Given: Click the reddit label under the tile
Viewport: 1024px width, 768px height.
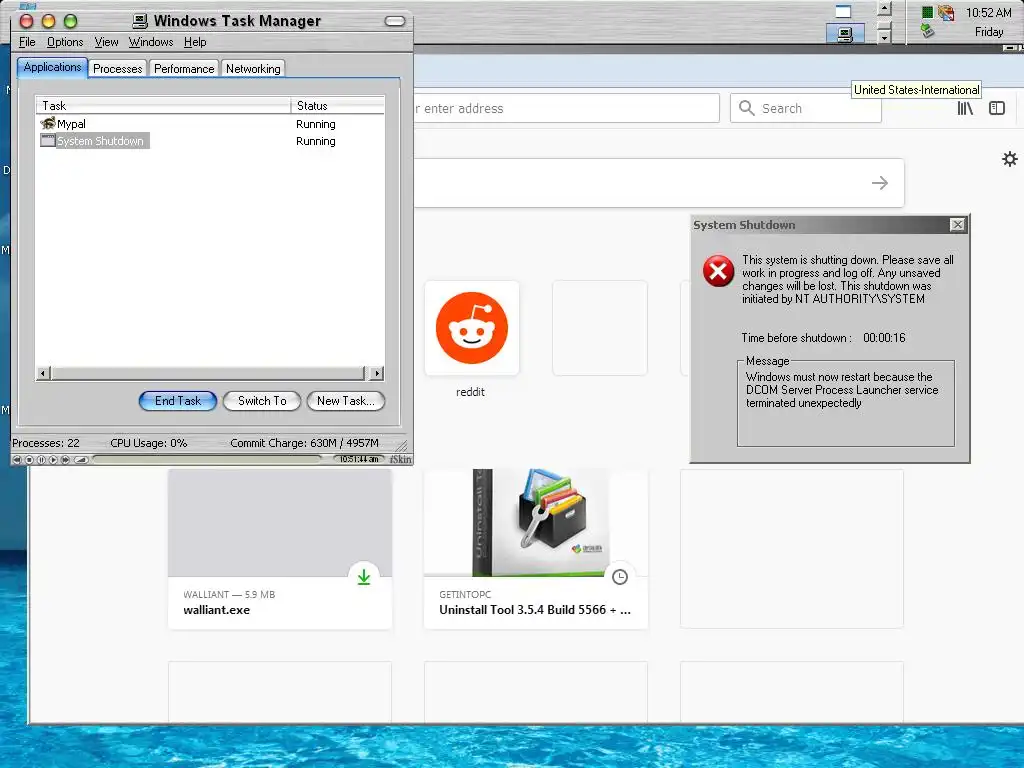Looking at the screenshot, I should pos(470,392).
